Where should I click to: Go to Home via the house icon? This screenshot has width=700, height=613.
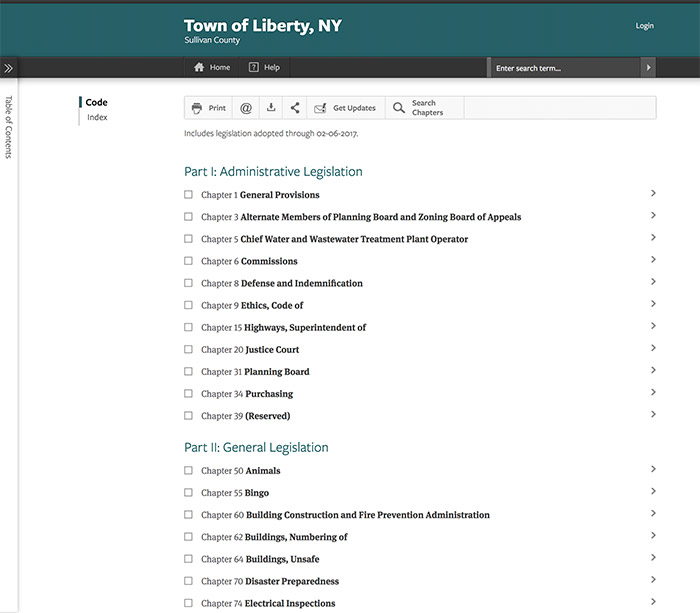point(199,67)
